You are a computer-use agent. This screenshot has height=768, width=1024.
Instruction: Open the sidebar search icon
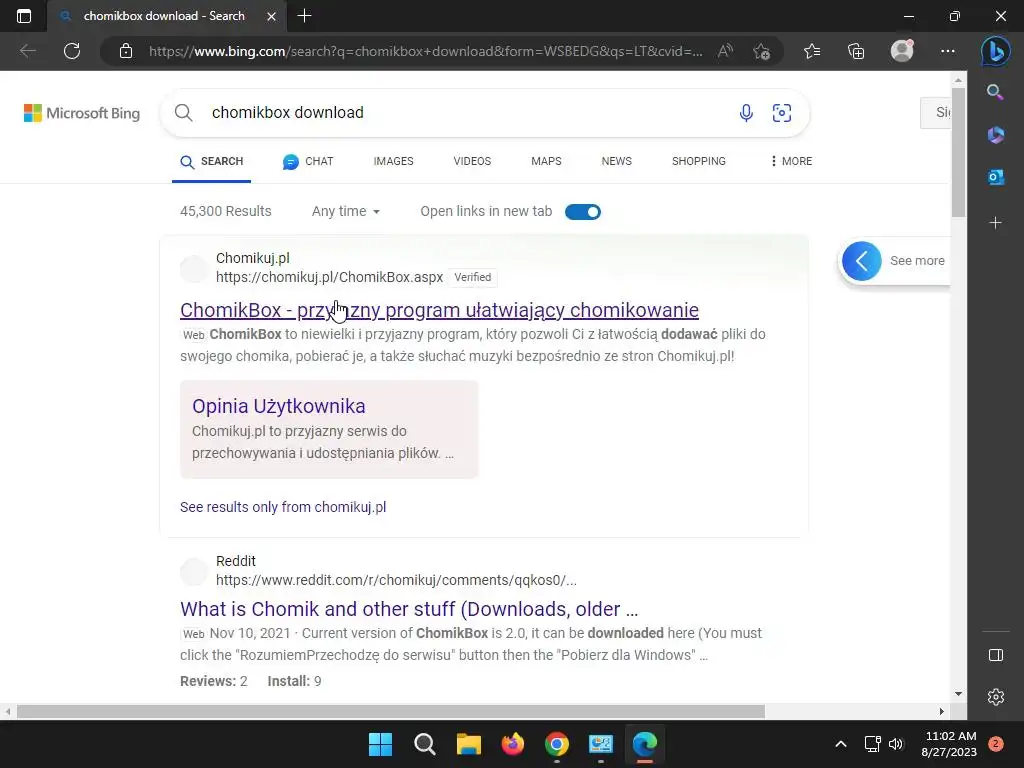995,92
